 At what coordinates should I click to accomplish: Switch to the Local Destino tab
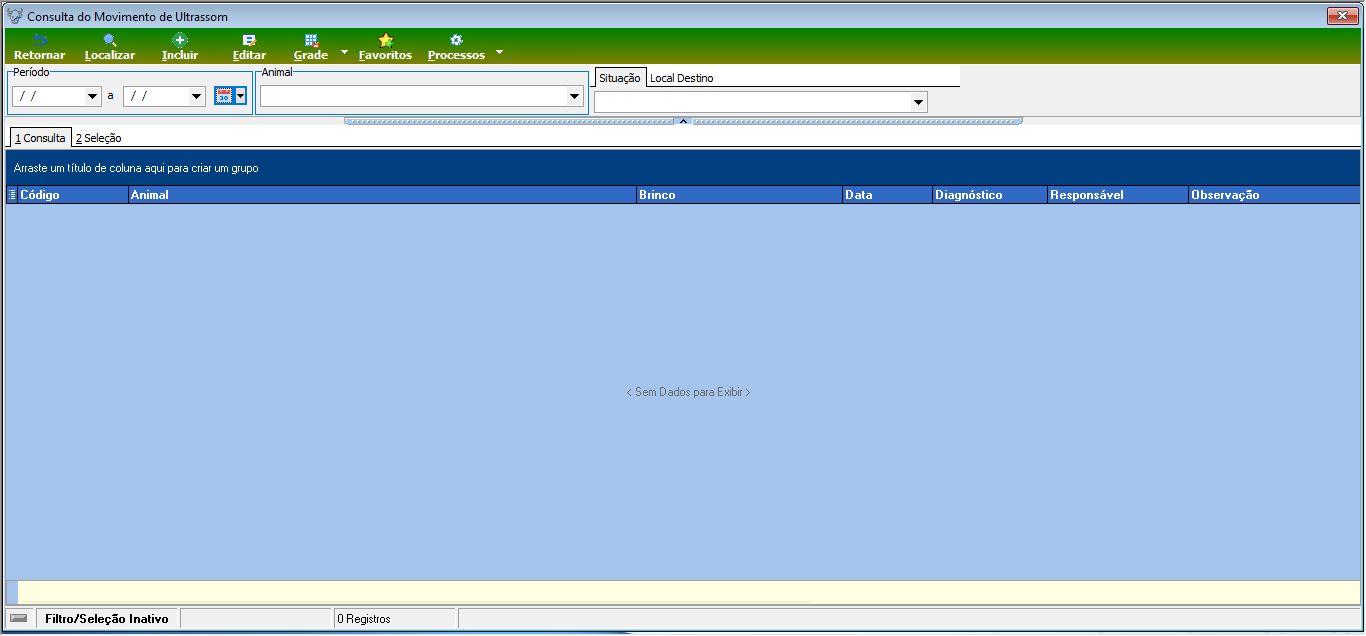(682, 78)
